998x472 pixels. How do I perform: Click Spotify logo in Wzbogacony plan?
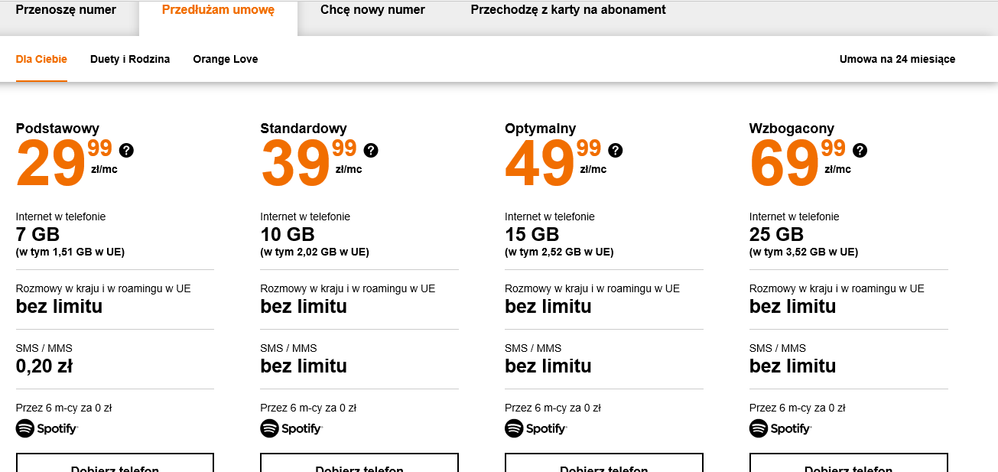[x=780, y=428]
